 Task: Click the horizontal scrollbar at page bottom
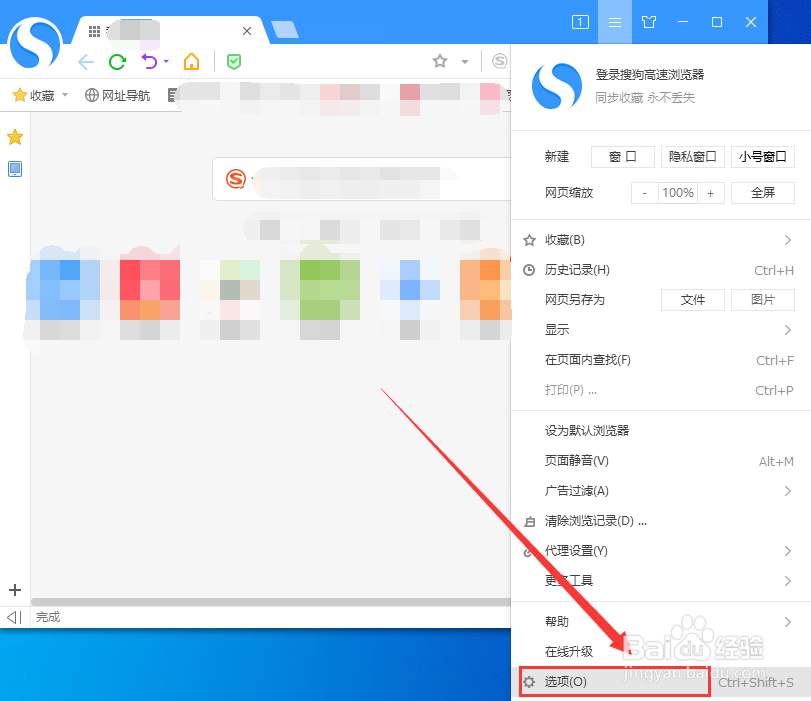(x=271, y=602)
